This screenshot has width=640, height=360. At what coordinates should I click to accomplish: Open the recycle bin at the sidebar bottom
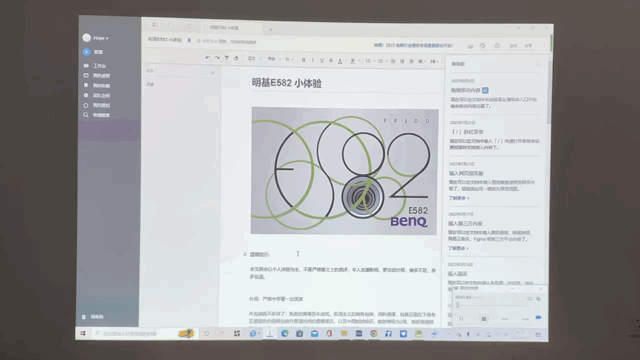click(x=93, y=317)
